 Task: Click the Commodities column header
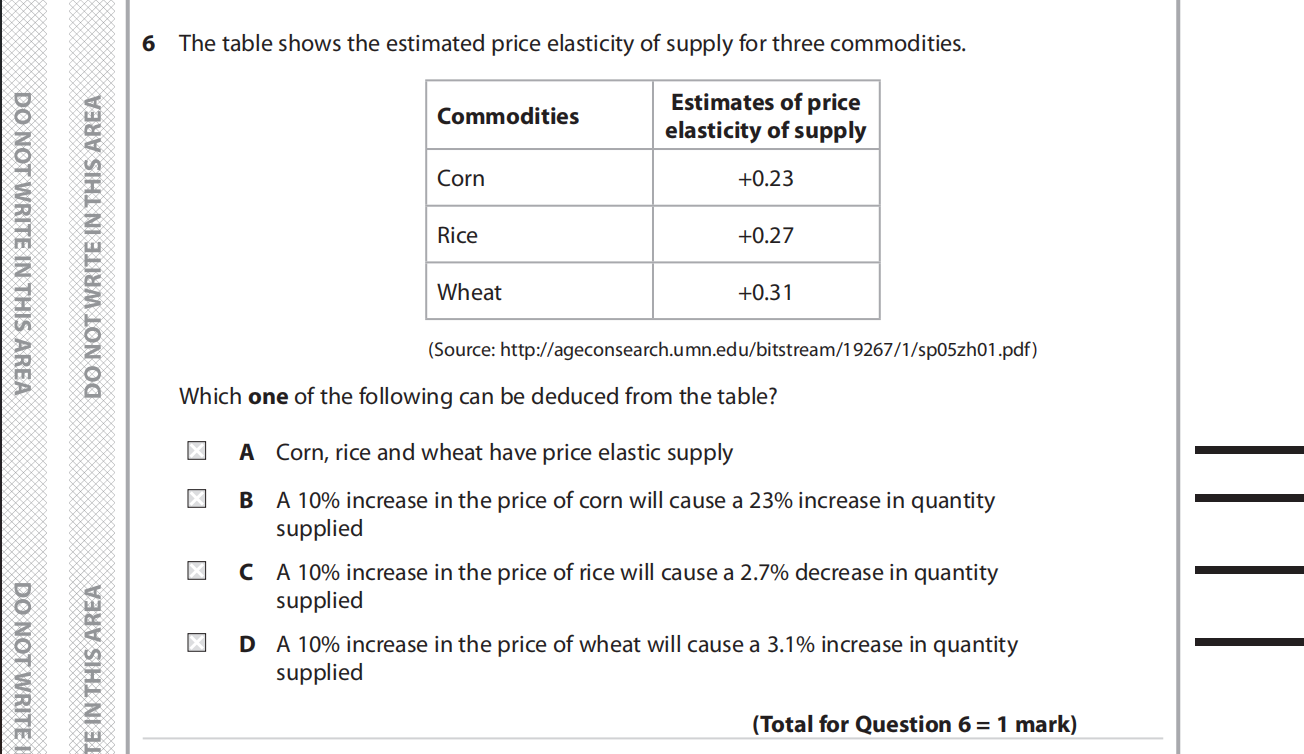pyautogui.click(x=508, y=116)
